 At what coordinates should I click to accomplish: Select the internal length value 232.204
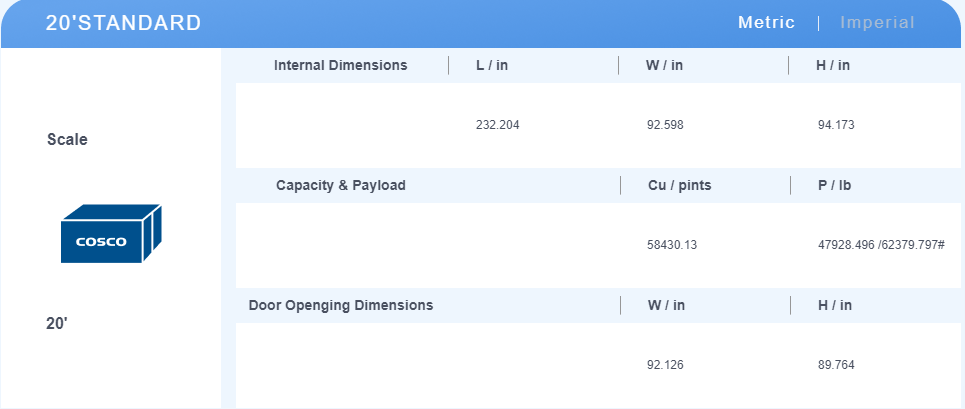pos(497,125)
